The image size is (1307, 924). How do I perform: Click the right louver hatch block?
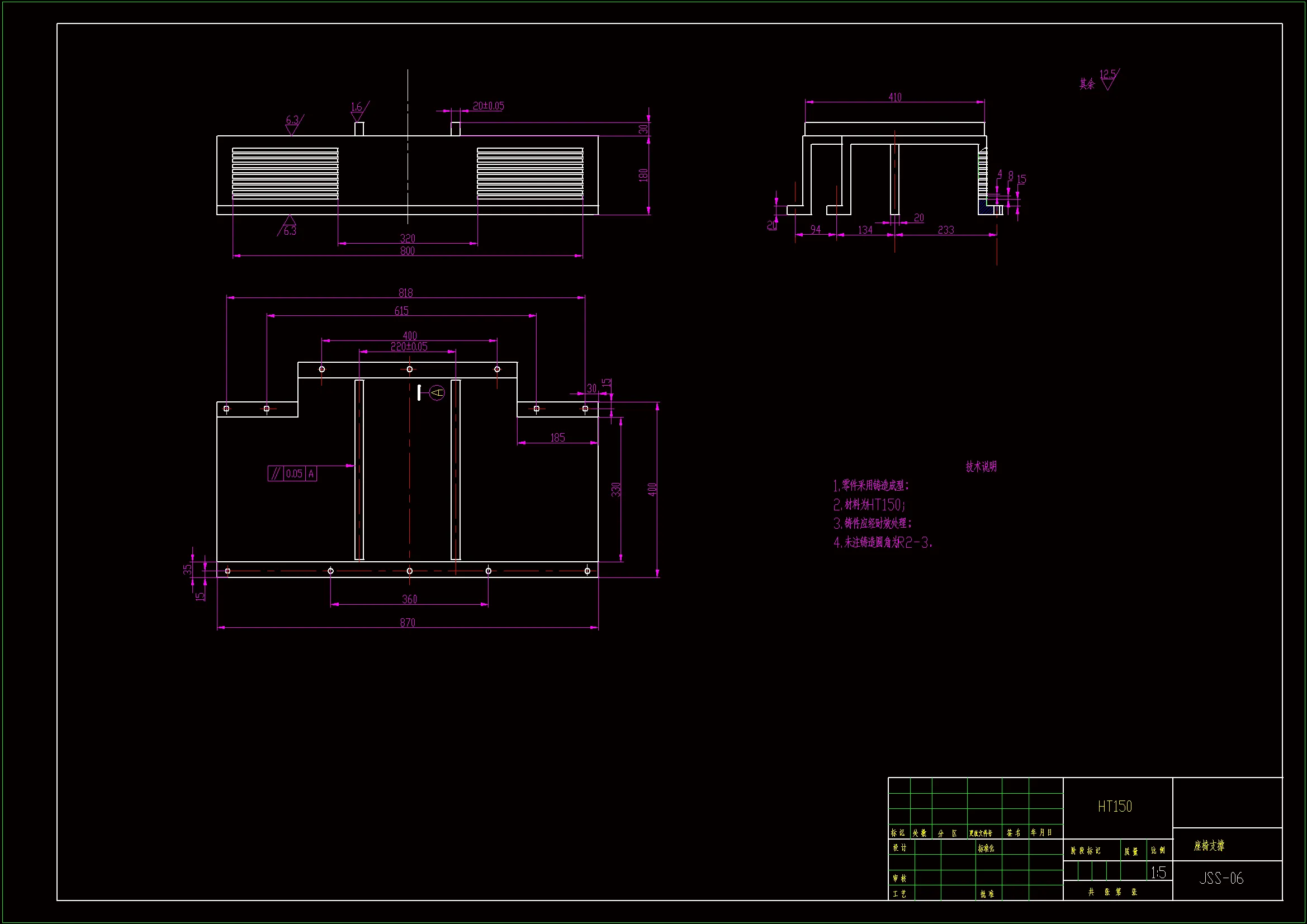coord(530,173)
